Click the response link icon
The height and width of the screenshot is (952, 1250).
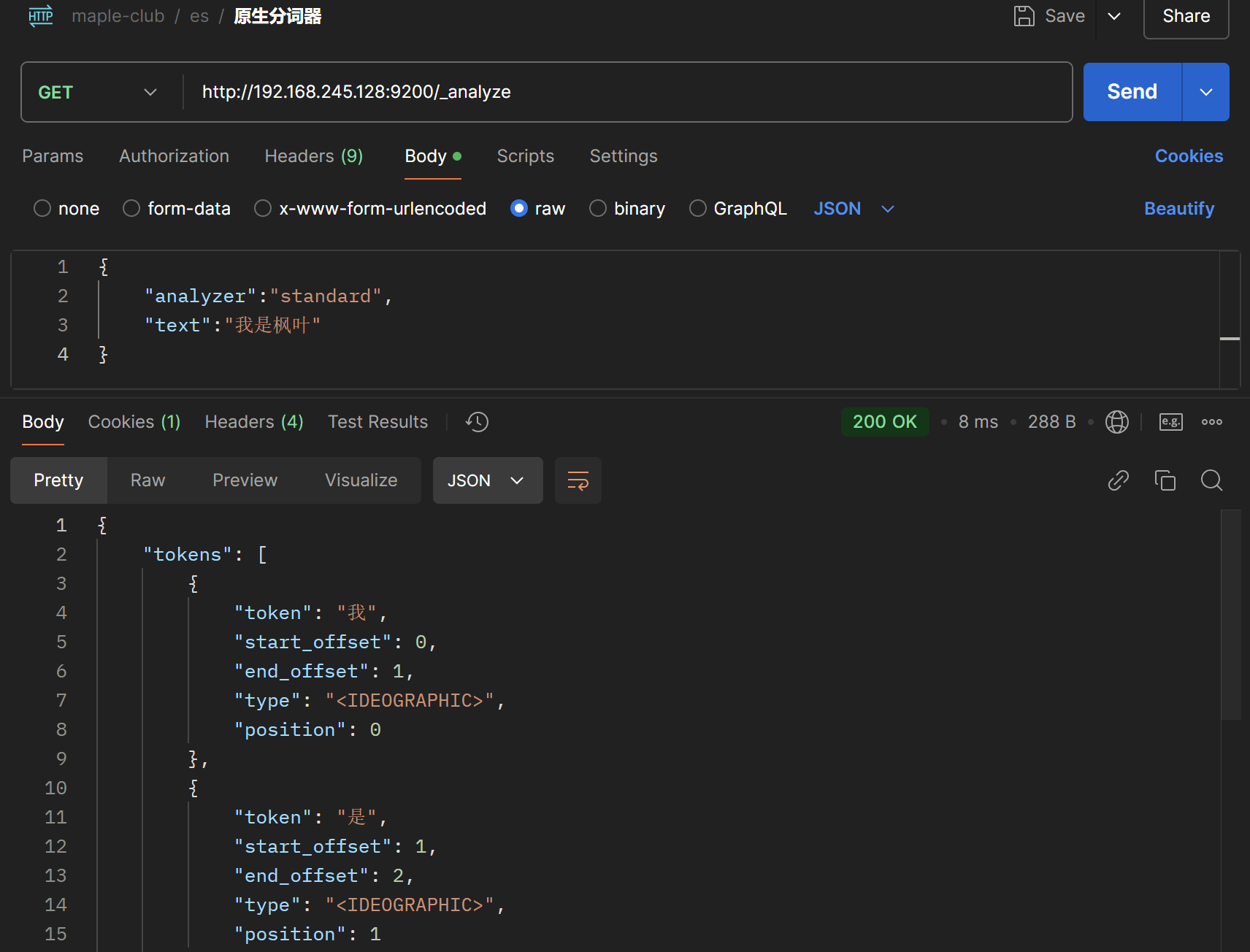pyautogui.click(x=1119, y=480)
